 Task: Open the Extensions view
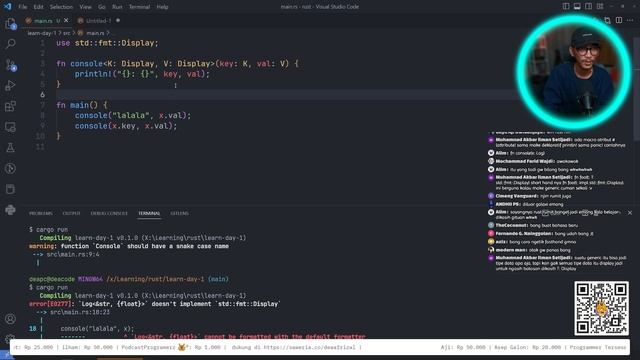tap(11, 106)
